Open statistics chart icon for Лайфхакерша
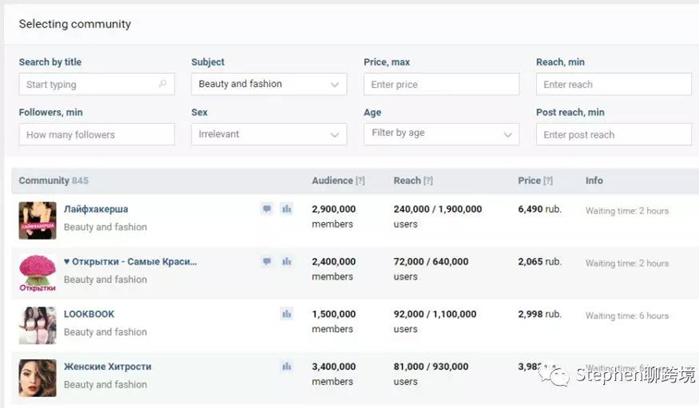This screenshot has width=699, height=408. pyautogui.click(x=287, y=209)
